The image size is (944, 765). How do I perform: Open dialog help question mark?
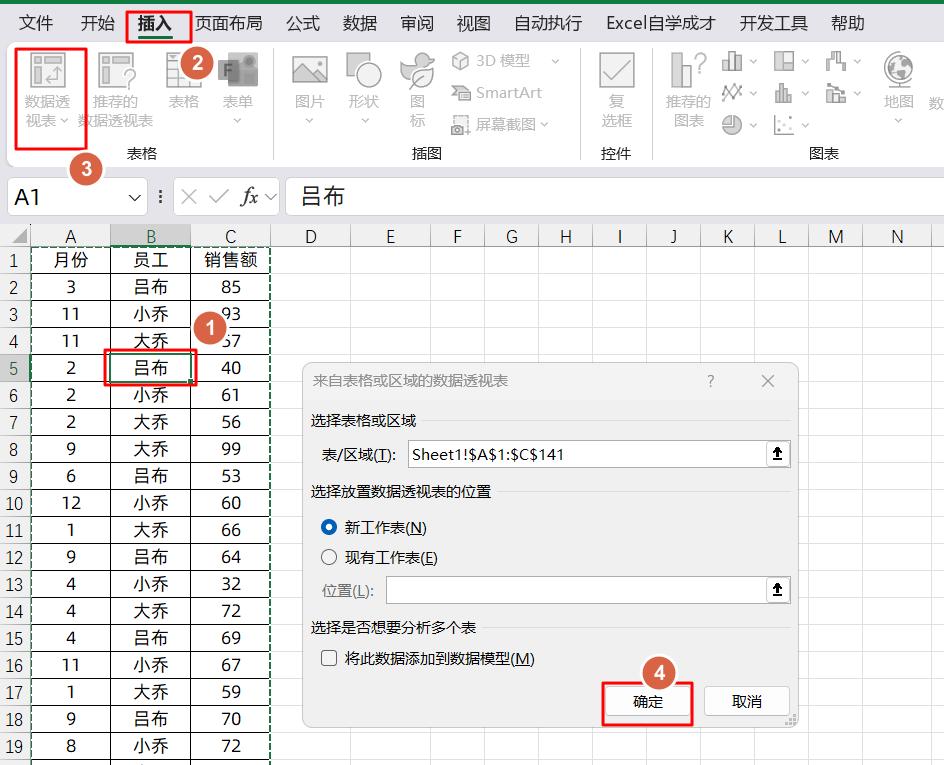click(711, 381)
